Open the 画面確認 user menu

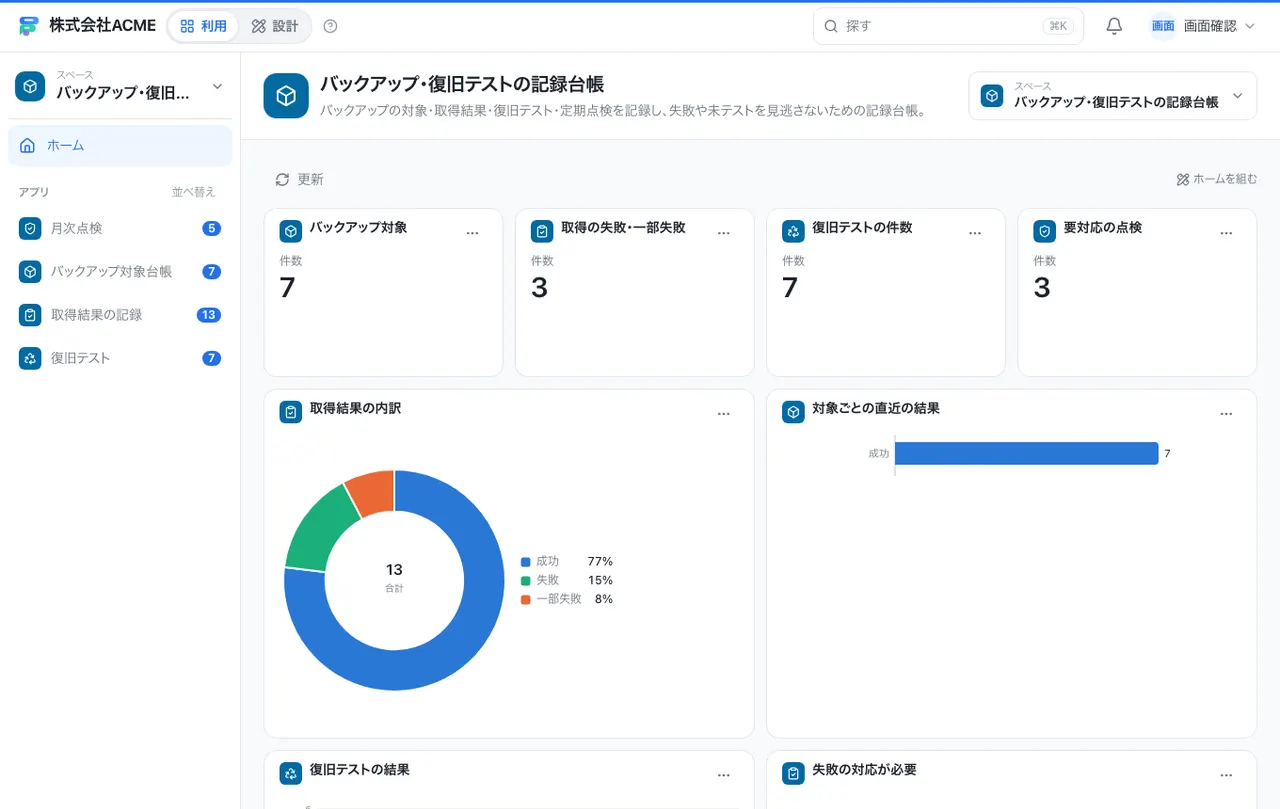tap(1202, 26)
